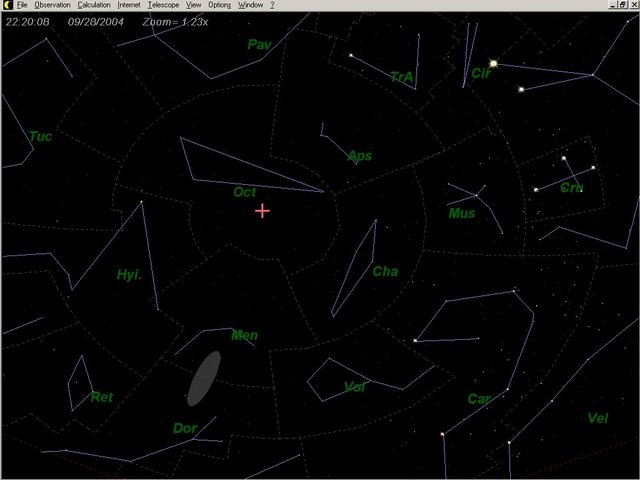Click the Tuc constellation label

click(40, 136)
